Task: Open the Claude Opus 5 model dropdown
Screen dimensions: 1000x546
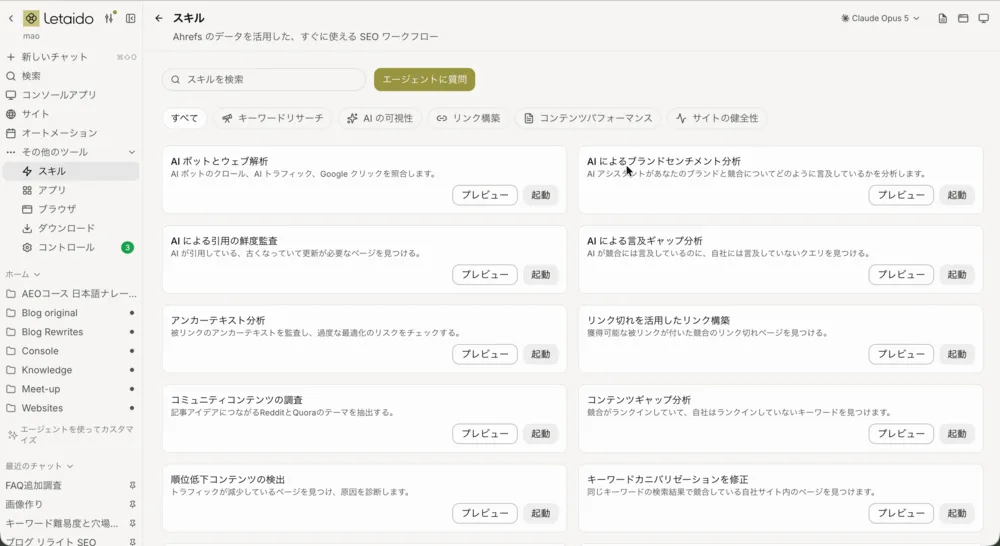Action: click(x=880, y=18)
